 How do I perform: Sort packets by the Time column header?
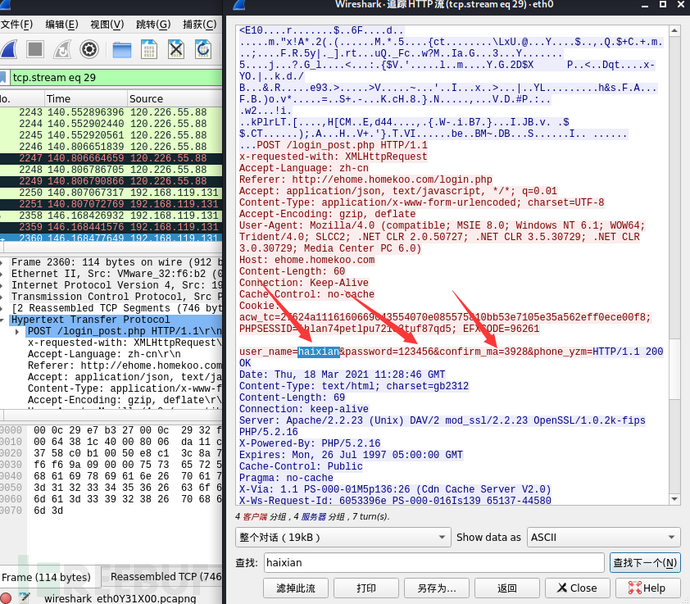(x=86, y=99)
